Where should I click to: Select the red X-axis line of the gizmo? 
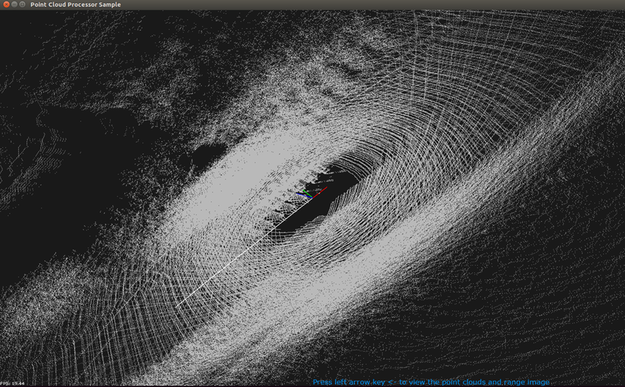[320, 192]
